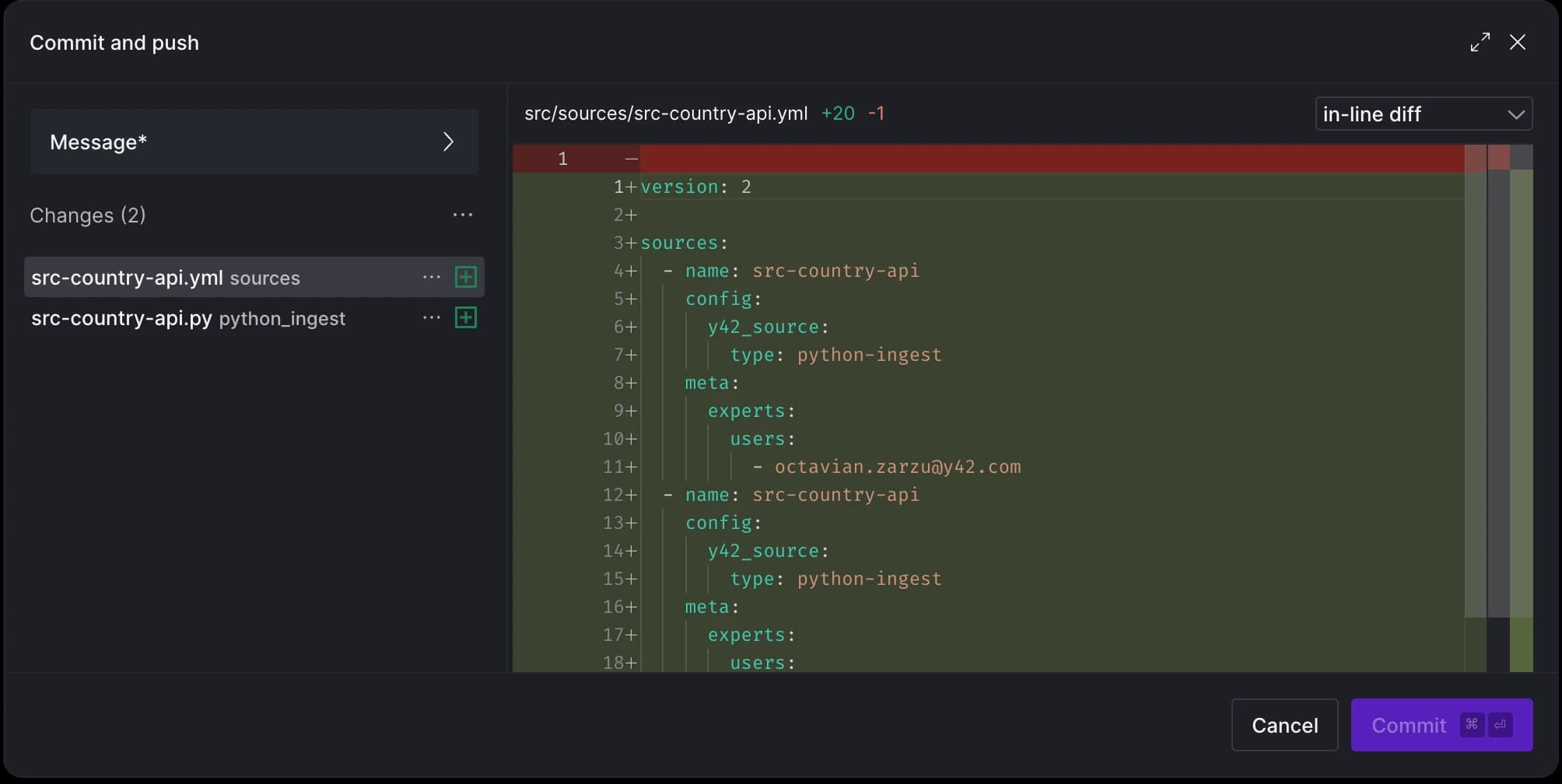
Task: Click line 4 'name: src-country-api'
Action: coord(802,271)
